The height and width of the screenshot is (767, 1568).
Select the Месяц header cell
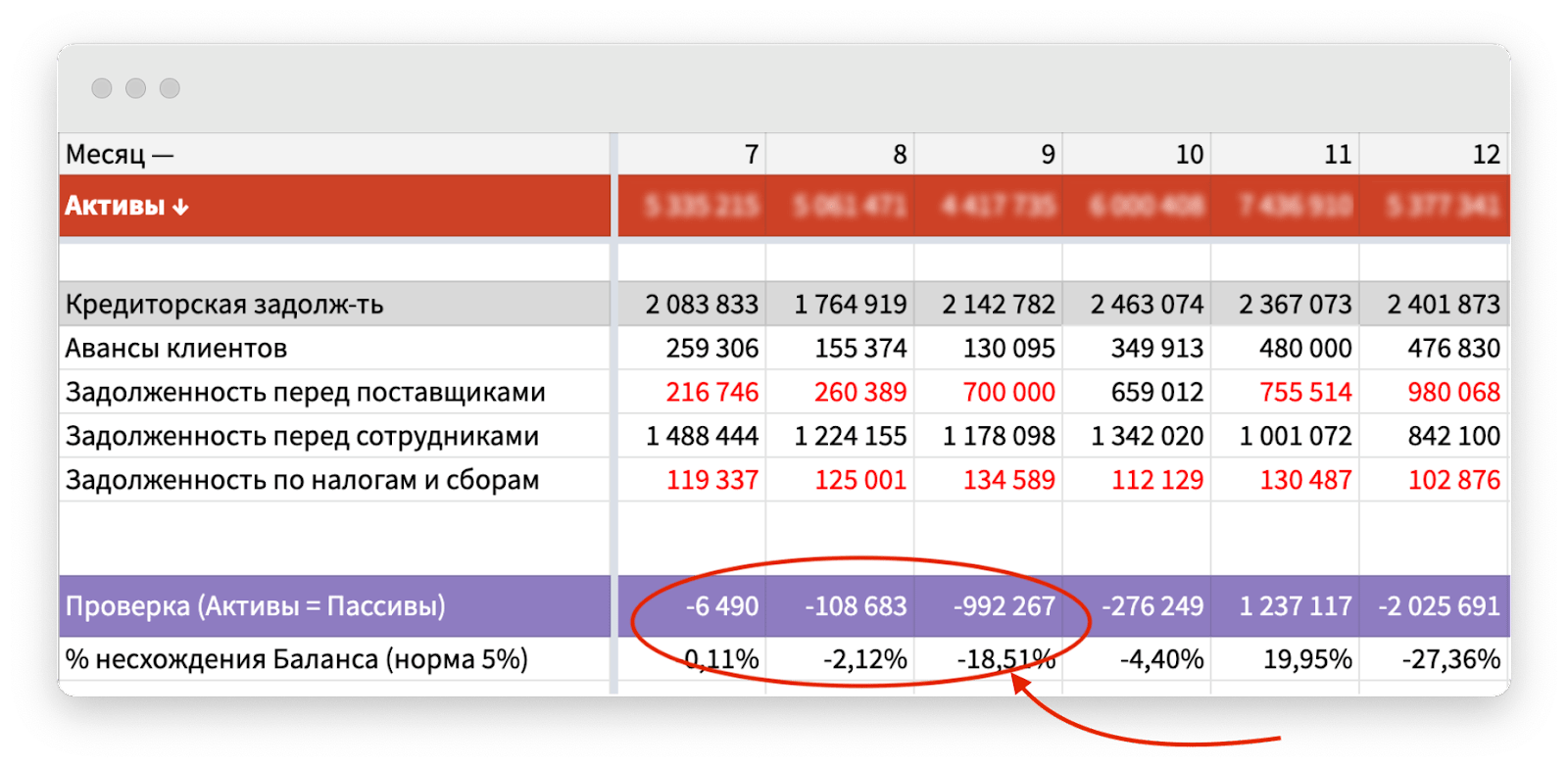[x=118, y=154]
